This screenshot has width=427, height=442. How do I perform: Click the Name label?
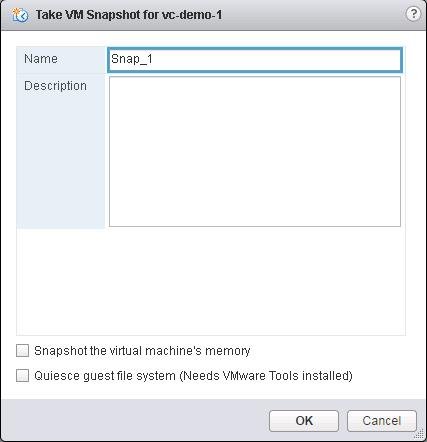(x=41, y=59)
